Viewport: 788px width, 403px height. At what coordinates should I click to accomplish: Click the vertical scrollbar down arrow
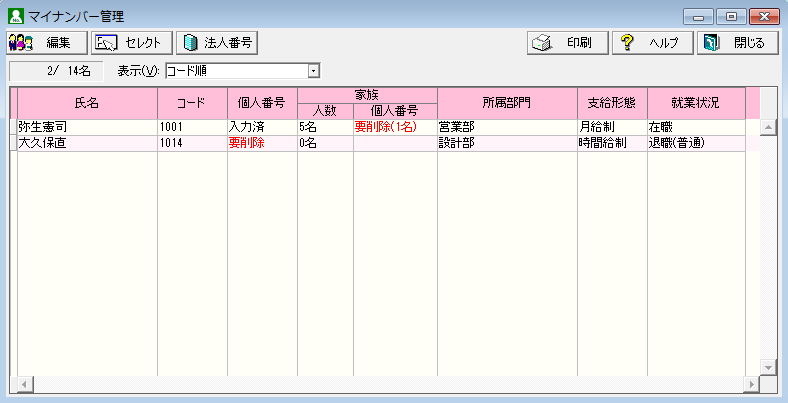768,368
